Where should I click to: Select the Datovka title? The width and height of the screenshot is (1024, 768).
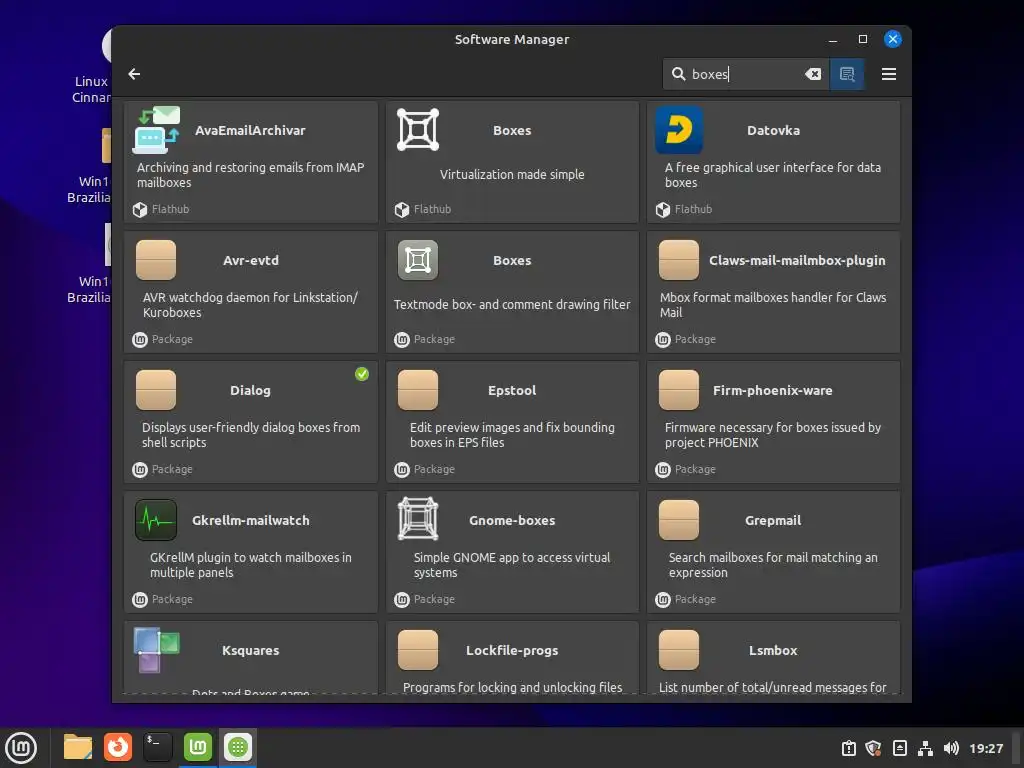point(773,131)
